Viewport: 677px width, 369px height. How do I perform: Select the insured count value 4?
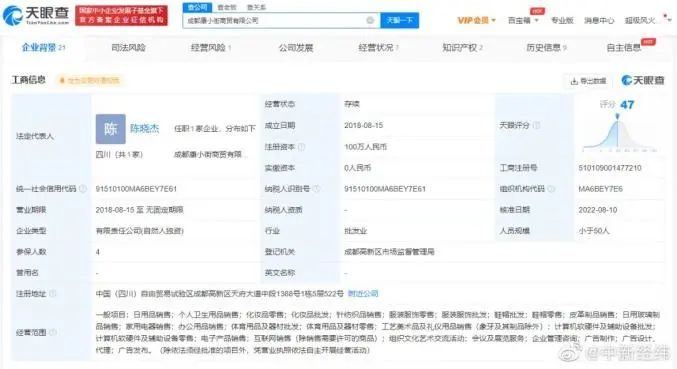[98, 252]
